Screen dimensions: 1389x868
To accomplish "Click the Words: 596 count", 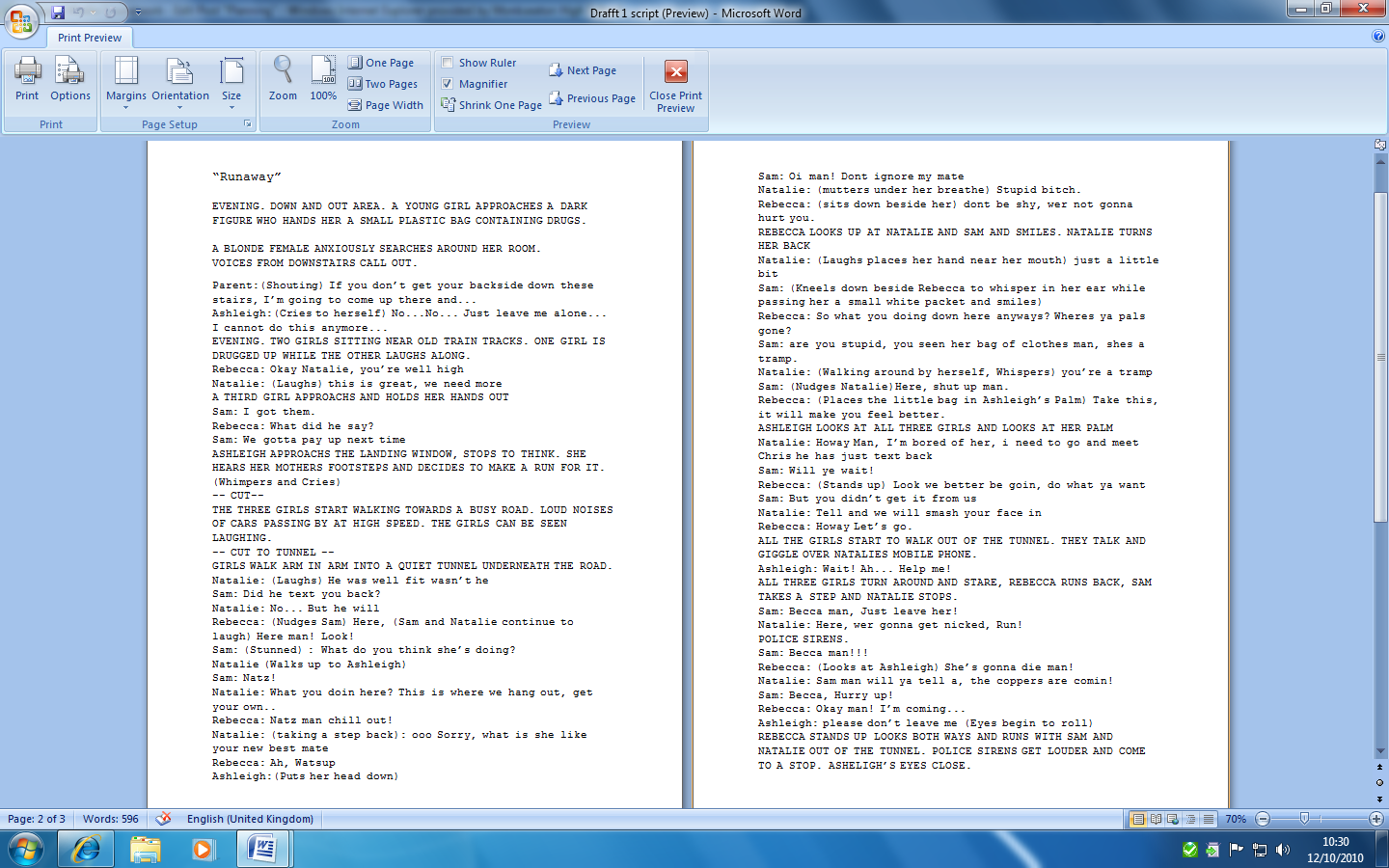I will [111, 819].
